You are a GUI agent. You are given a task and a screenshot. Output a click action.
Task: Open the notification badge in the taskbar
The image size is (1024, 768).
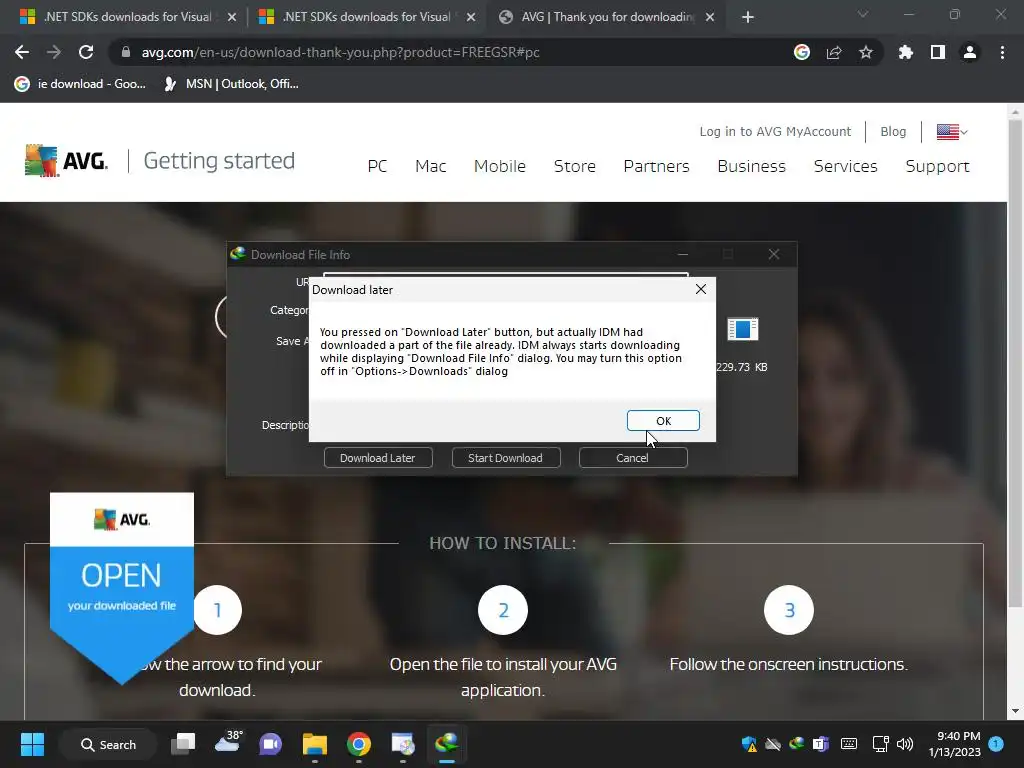[996, 743]
